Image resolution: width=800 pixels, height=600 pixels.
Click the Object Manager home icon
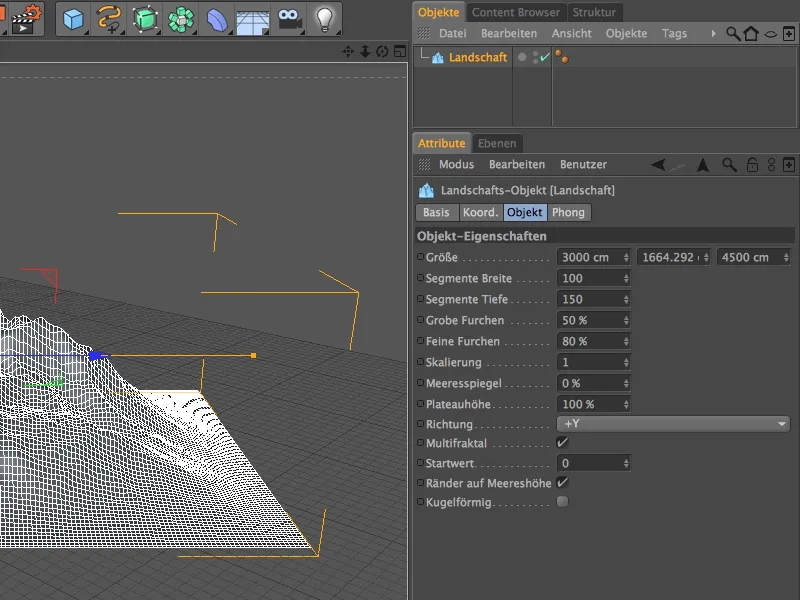[x=751, y=34]
